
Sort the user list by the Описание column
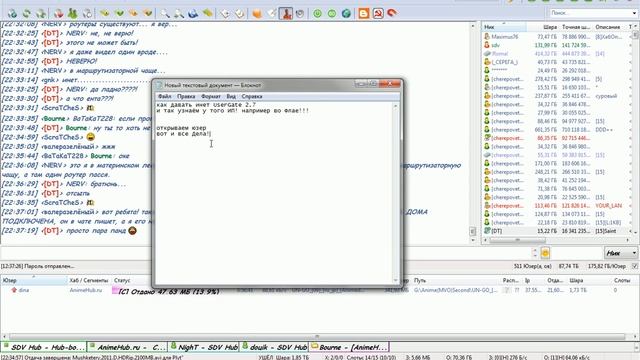click(x=610, y=27)
